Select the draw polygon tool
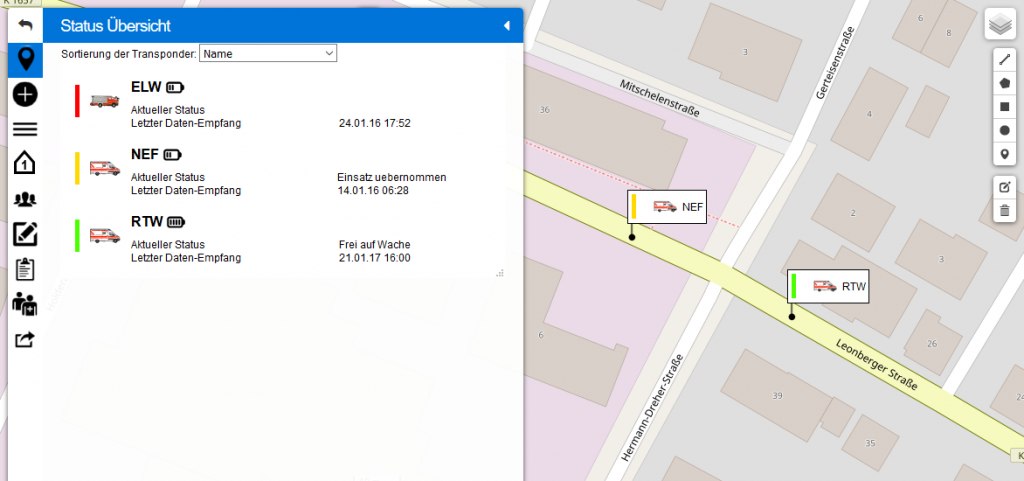The image size is (1024, 481). [1004, 83]
